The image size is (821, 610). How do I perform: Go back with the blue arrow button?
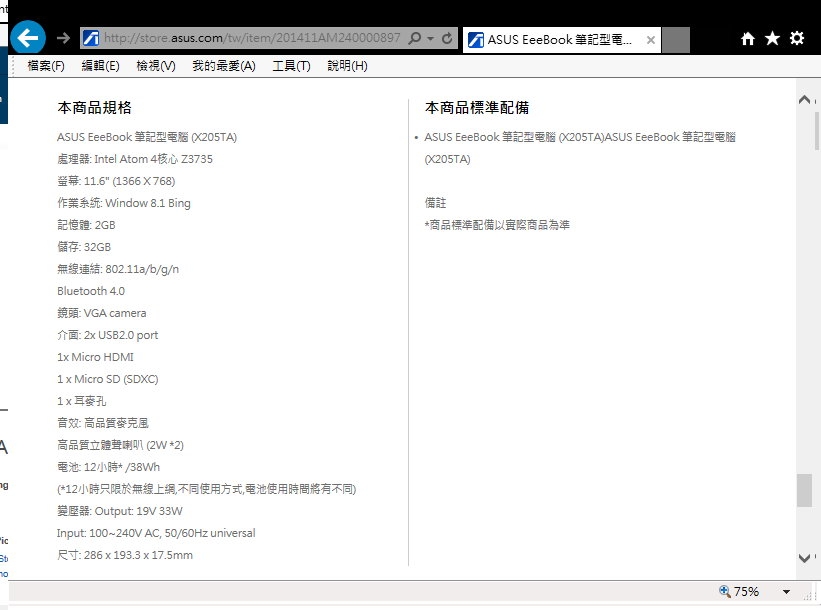click(x=28, y=38)
